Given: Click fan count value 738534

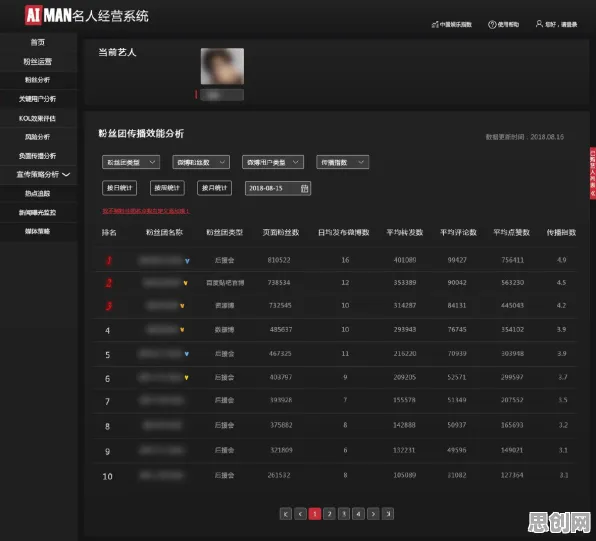Looking at the screenshot, I should coord(279,282).
